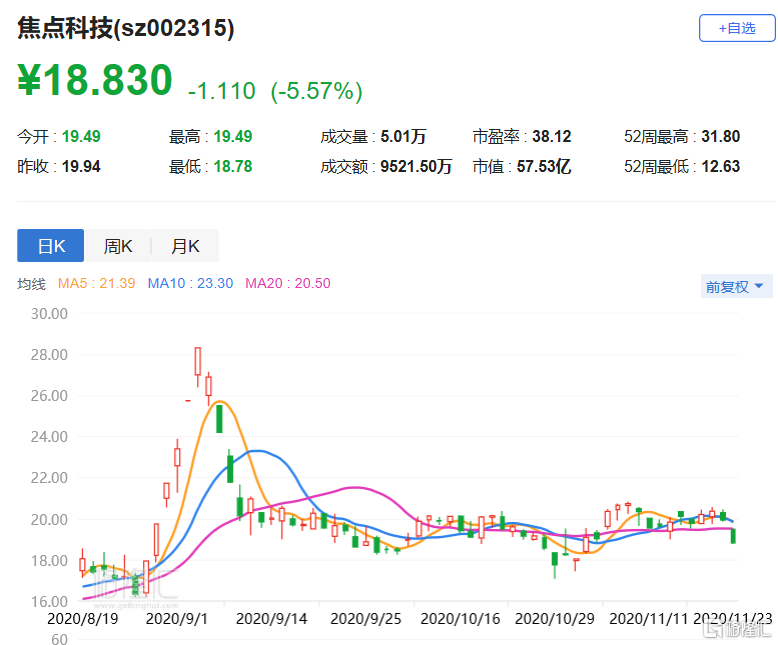The image size is (778, 645).
Task: Click the 今开 opening price value
Action: pyautogui.click(x=82, y=137)
